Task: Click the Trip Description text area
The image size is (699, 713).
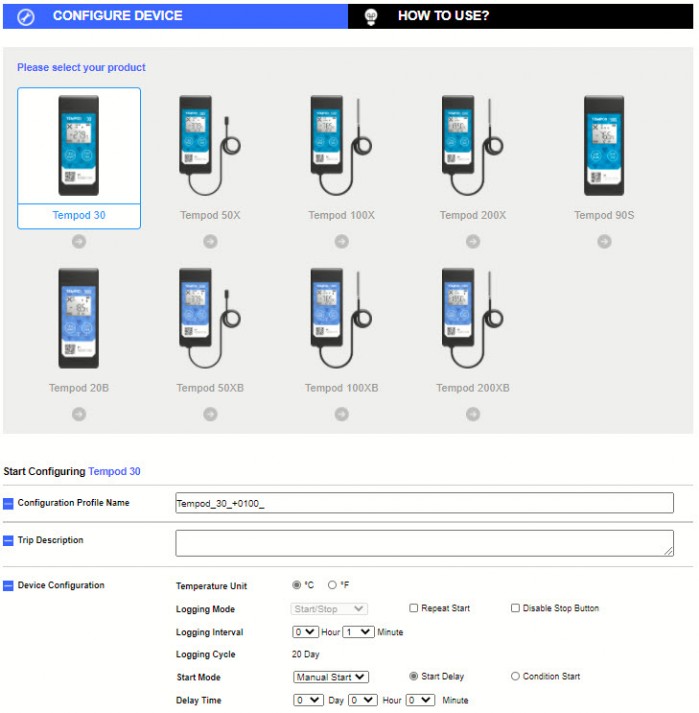Action: coord(424,543)
